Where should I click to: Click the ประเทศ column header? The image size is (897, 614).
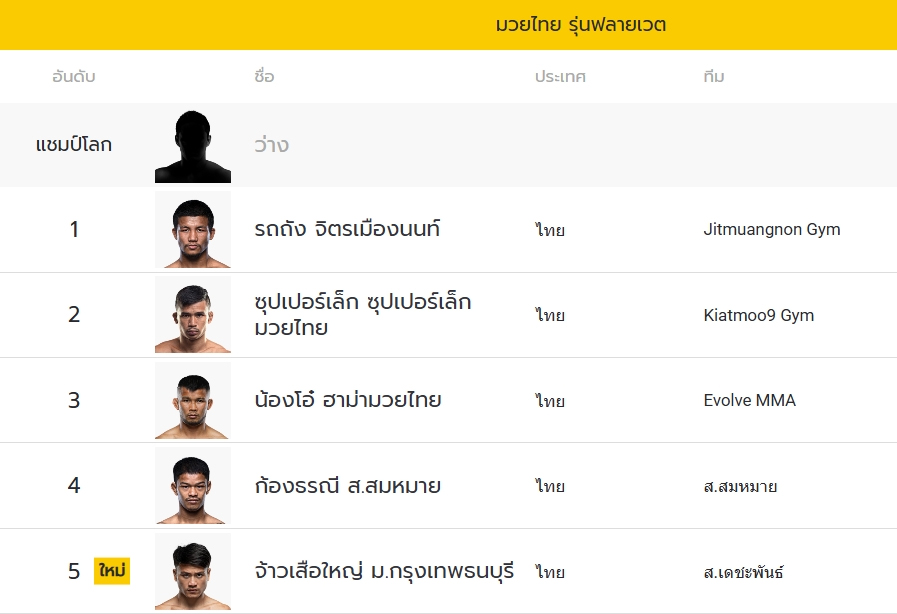[x=560, y=77]
